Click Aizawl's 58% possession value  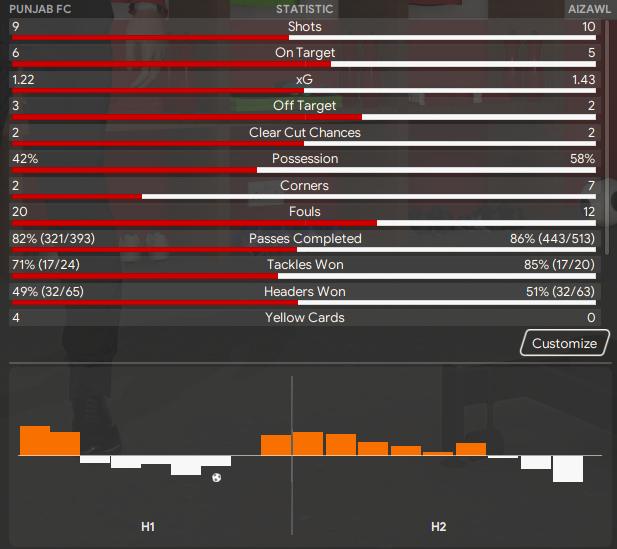(582, 159)
